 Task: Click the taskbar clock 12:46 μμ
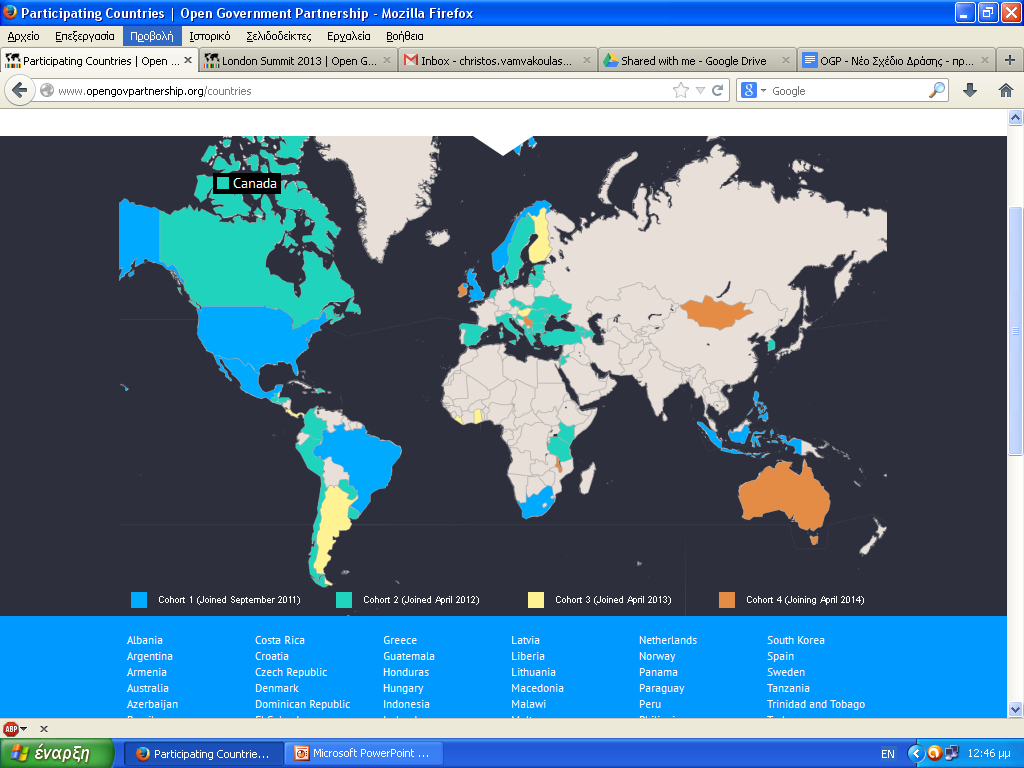point(989,754)
